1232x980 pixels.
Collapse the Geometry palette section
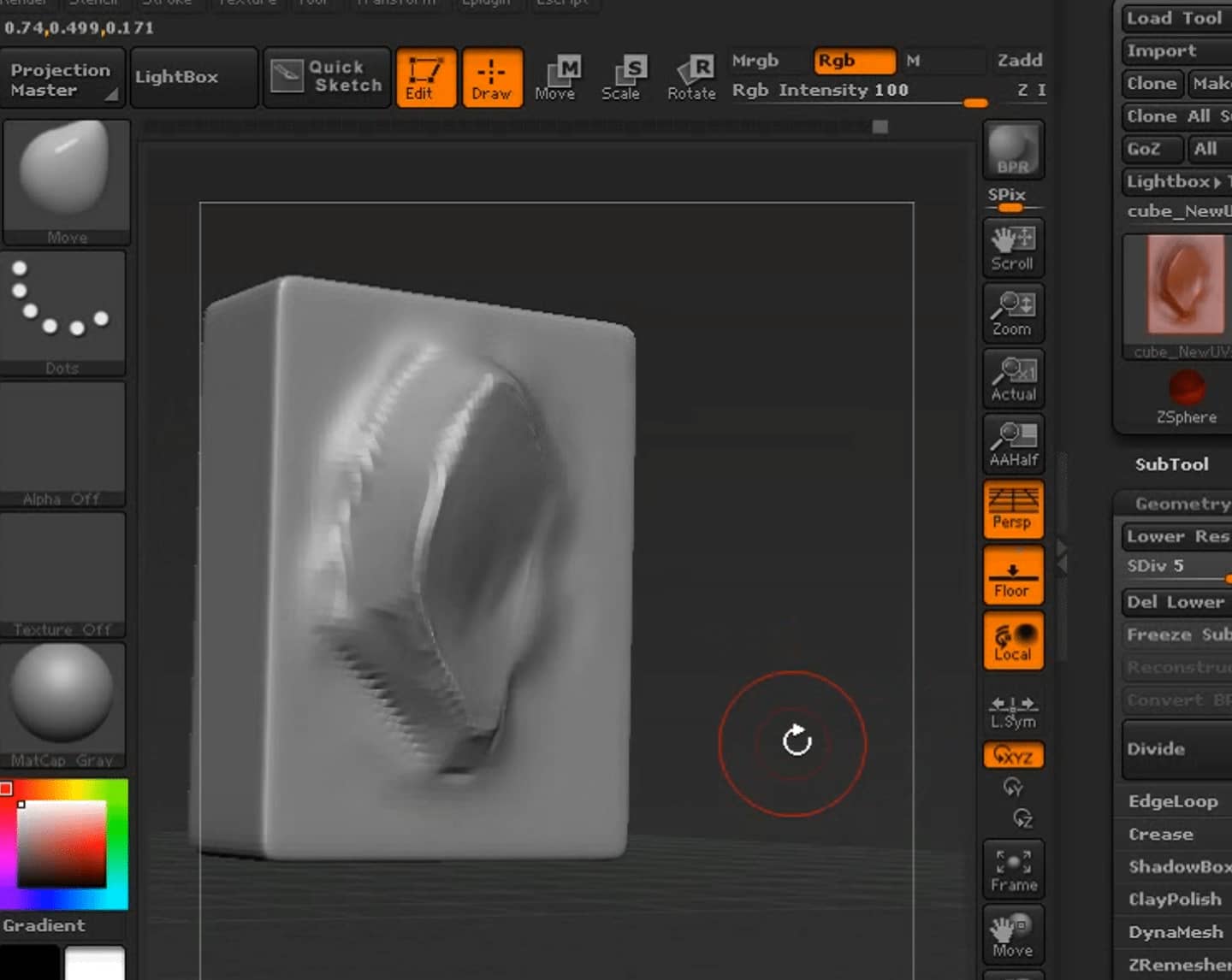pos(1181,504)
